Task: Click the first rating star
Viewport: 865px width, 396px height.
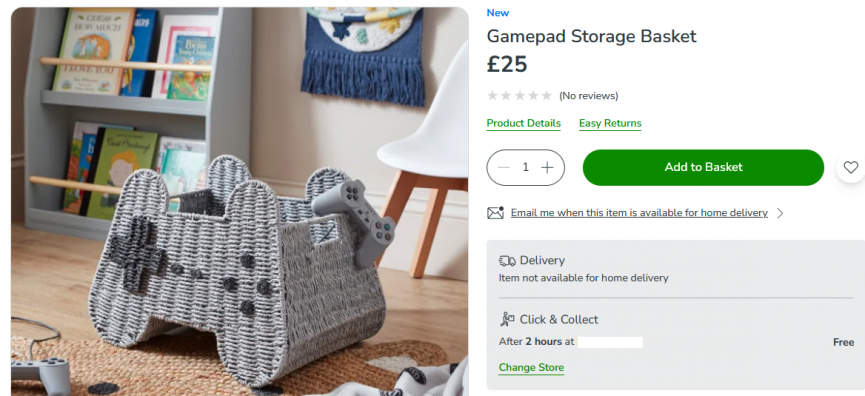Action: point(492,96)
